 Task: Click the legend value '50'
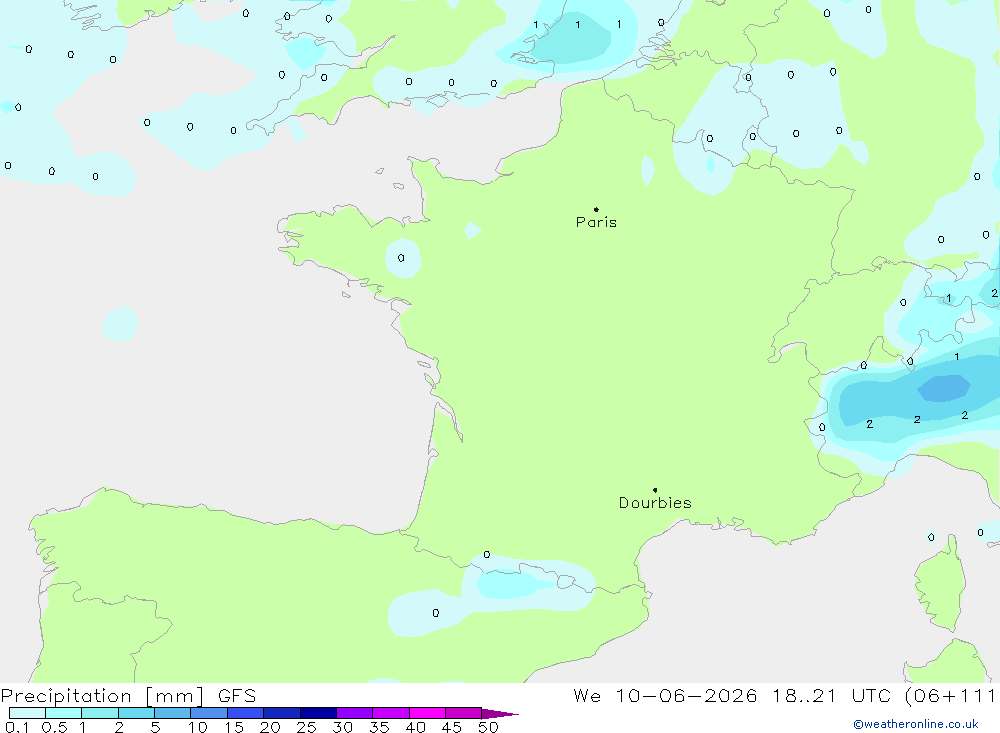488,727
